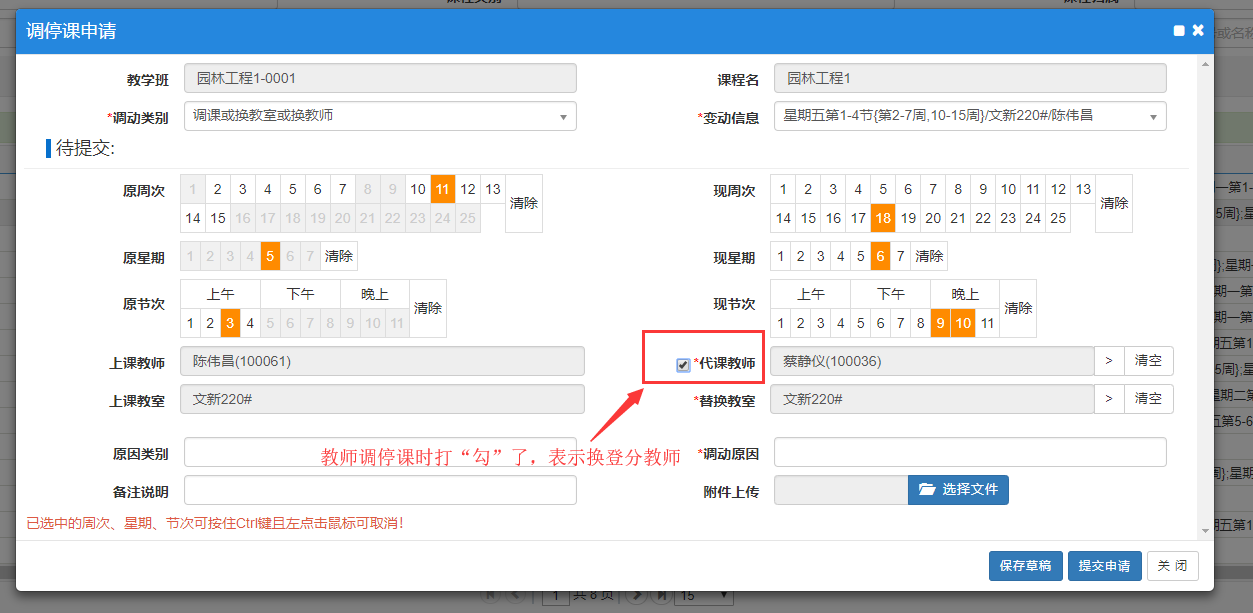Click the 调动原因 text field
Viewport: 1253px width, 613px height.
click(x=970, y=452)
